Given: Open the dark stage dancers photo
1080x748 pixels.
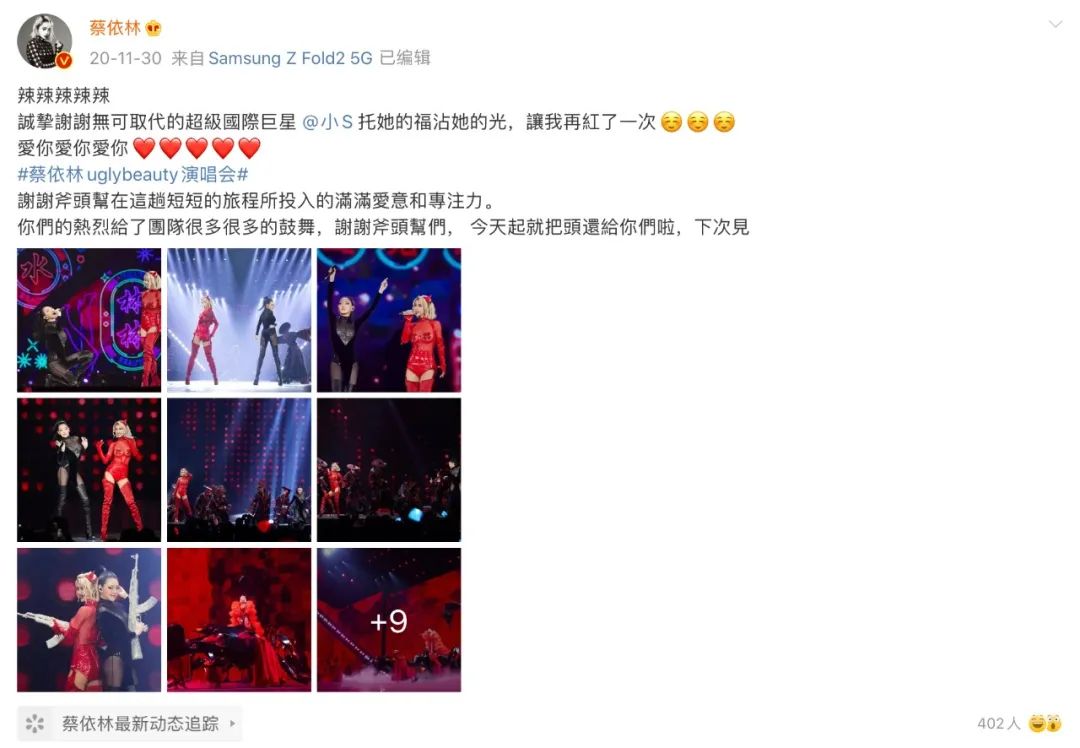Looking at the screenshot, I should coord(389,470).
